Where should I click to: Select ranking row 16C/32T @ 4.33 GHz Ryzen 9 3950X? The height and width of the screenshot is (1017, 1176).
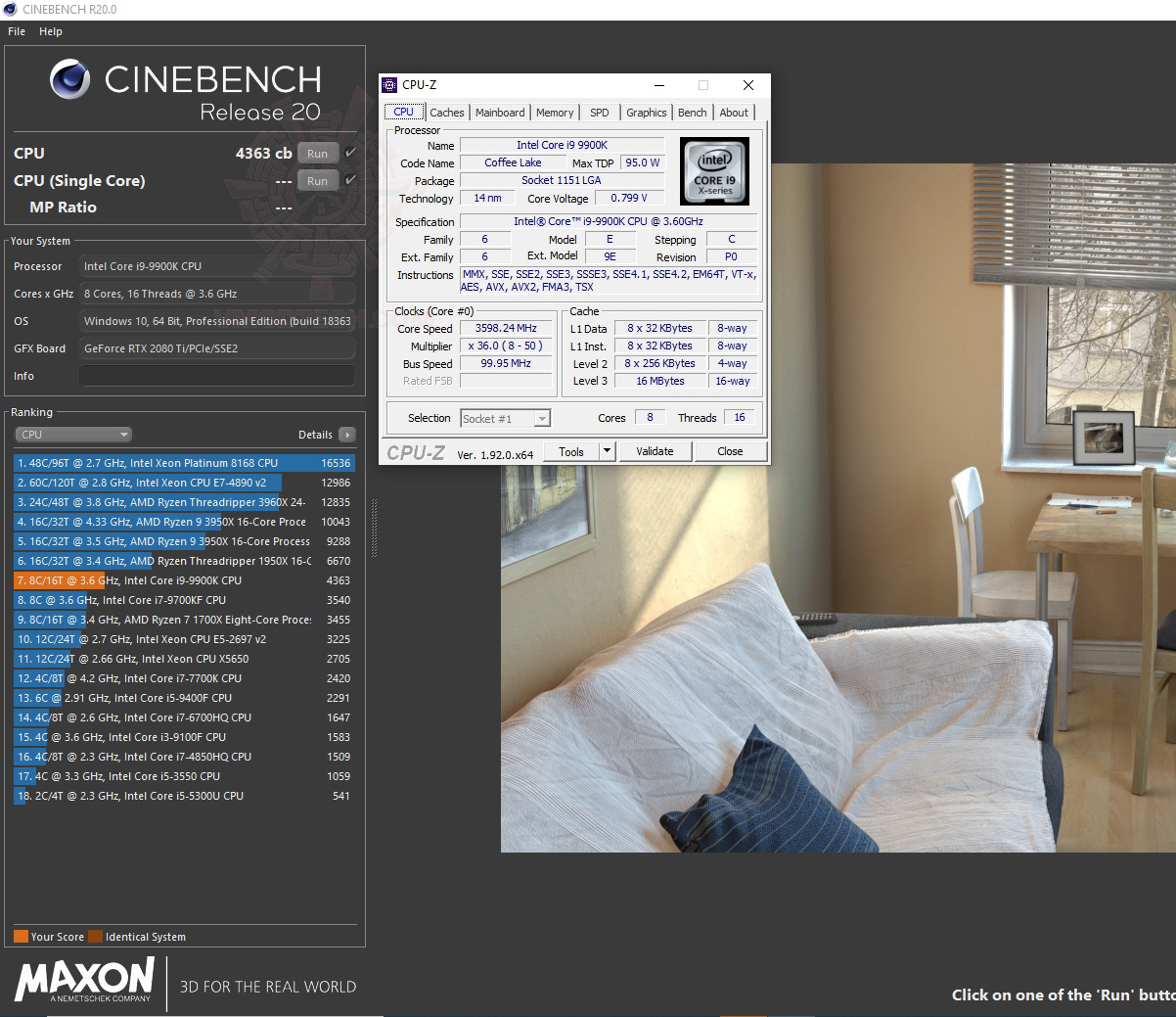pos(184,522)
